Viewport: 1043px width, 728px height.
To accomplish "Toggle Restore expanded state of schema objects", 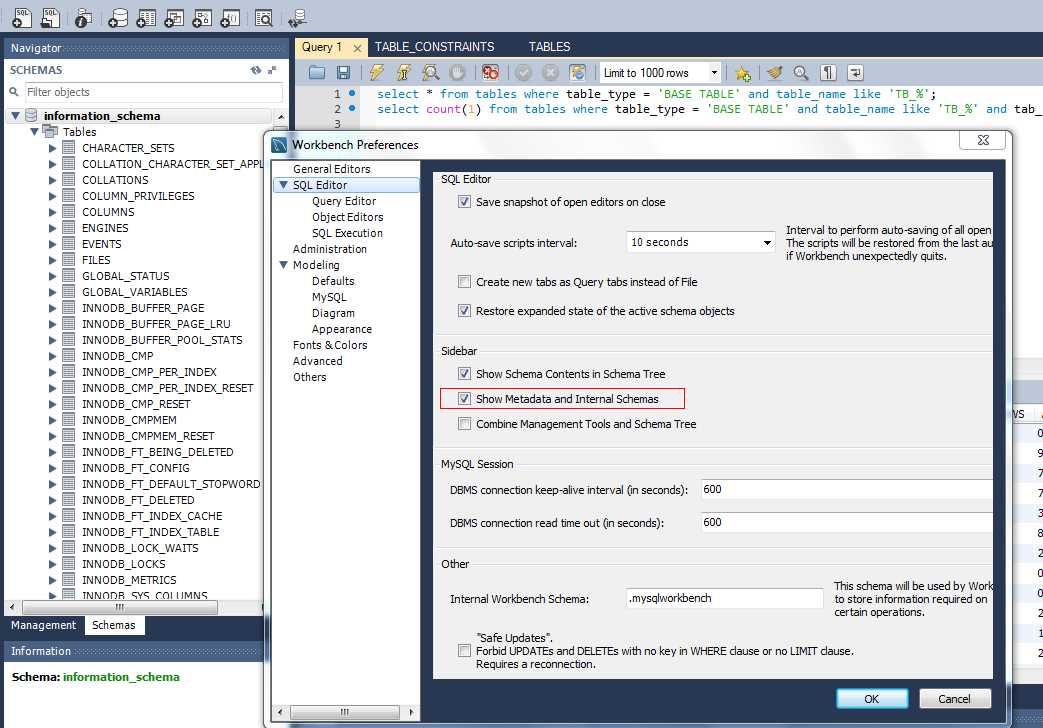I will point(464,311).
